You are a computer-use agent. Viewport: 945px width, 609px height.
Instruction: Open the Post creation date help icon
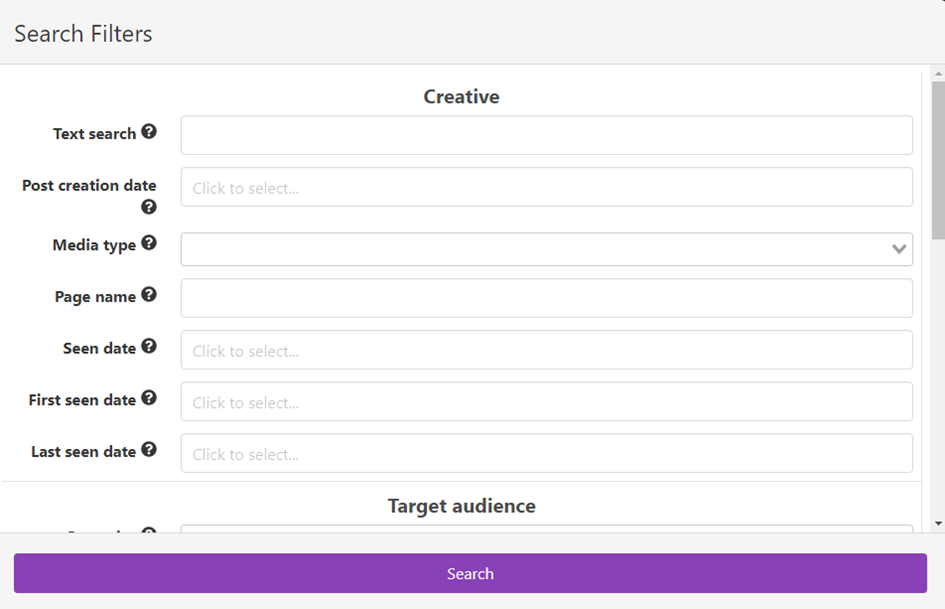point(149,207)
